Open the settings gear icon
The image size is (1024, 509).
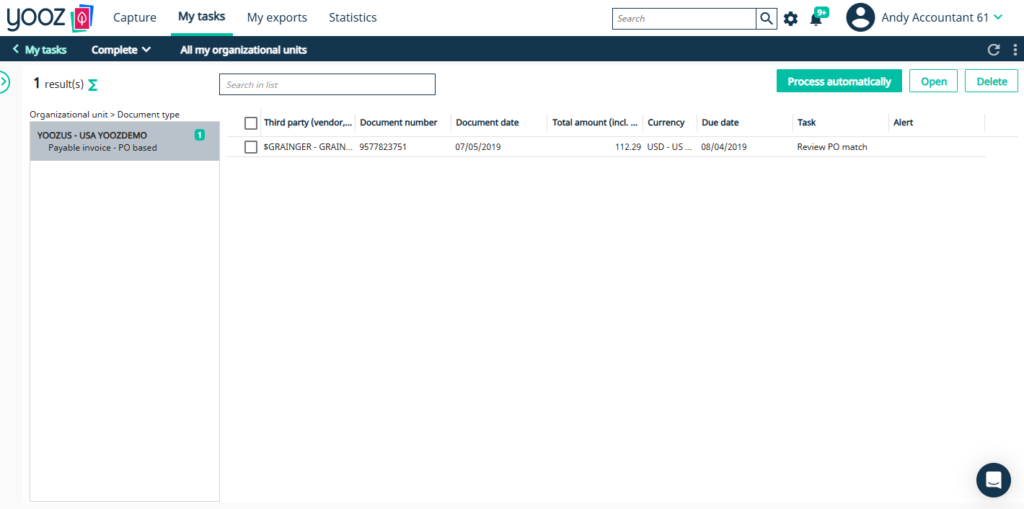click(x=791, y=19)
